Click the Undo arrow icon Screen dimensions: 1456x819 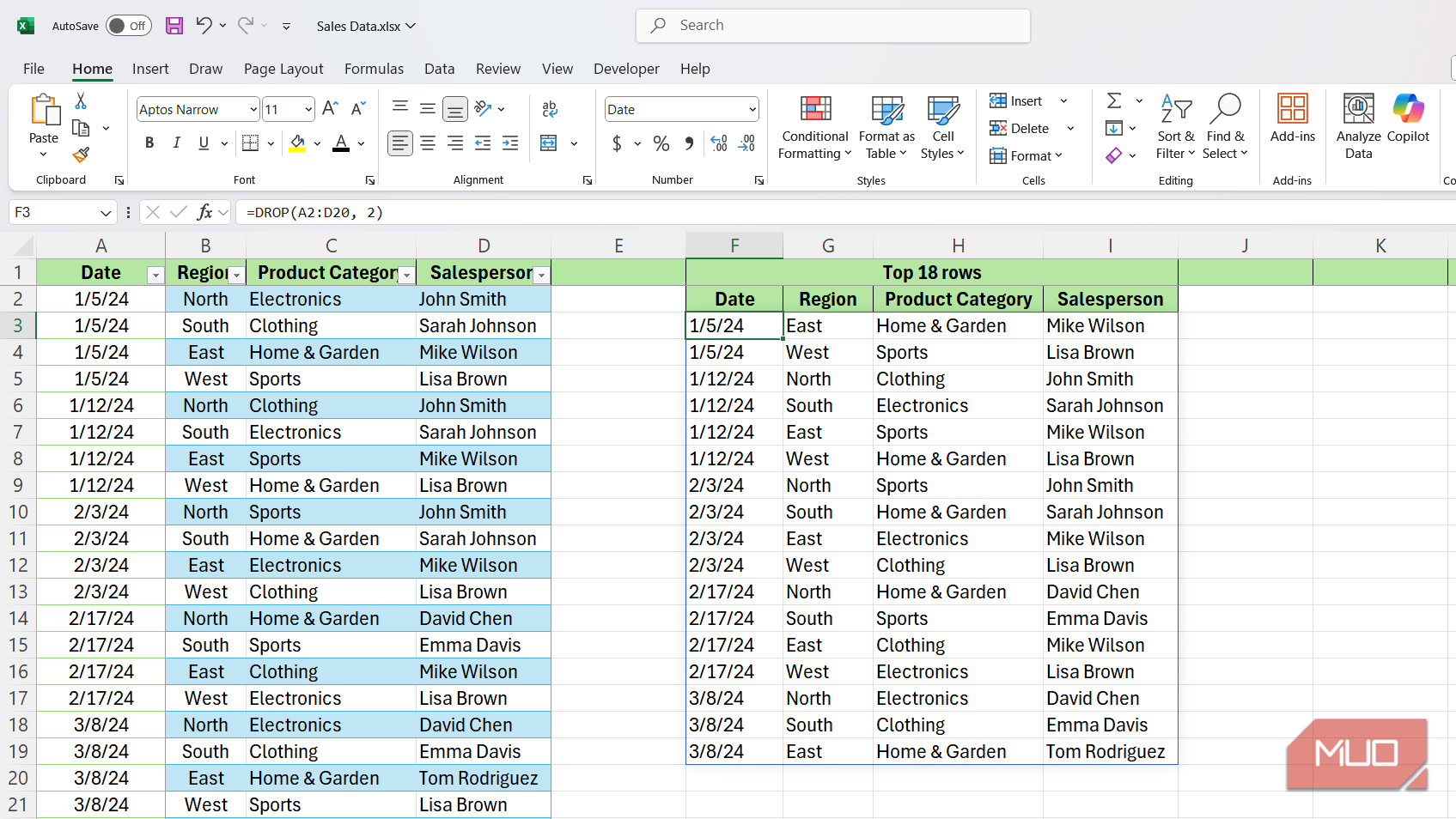pos(204,25)
